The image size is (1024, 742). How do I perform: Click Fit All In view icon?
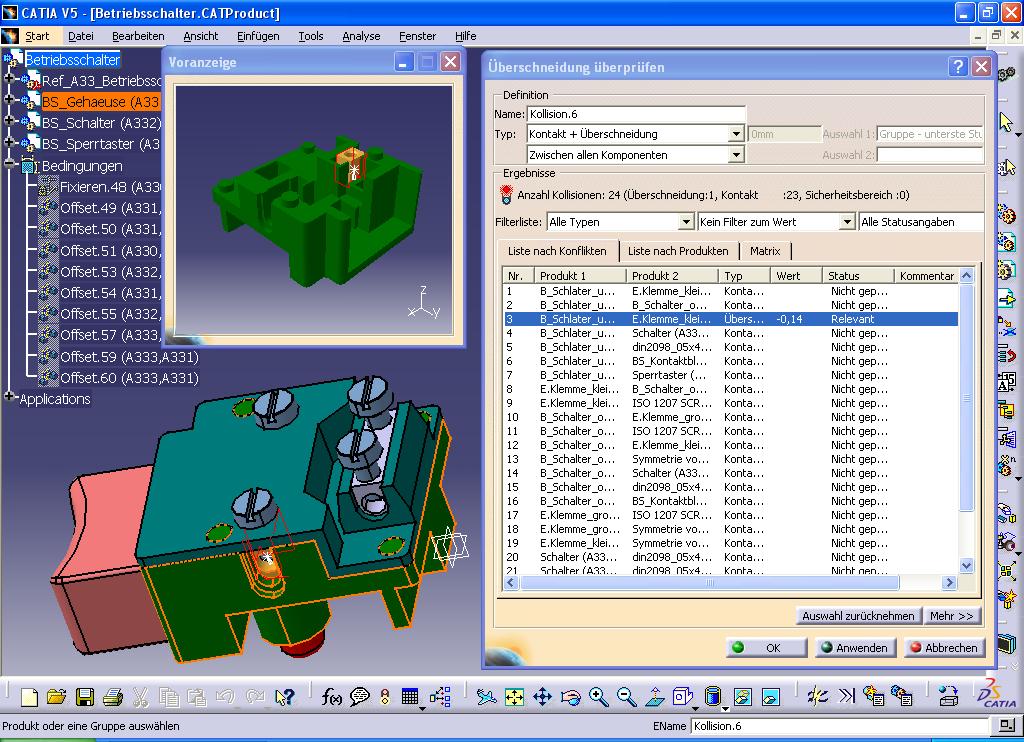tap(515, 697)
